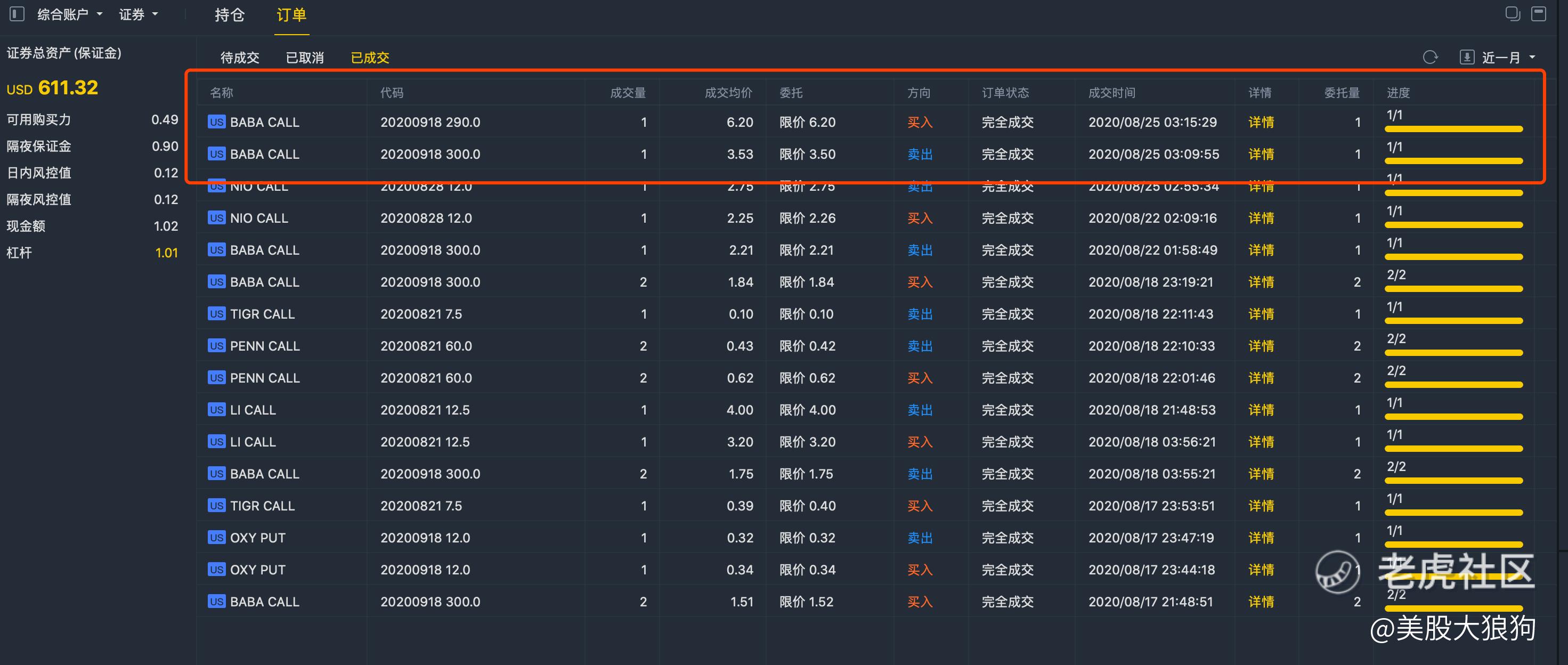Screen dimensions: 1568x665
Task: Click code 20200918 290.0
Action: coord(430,122)
